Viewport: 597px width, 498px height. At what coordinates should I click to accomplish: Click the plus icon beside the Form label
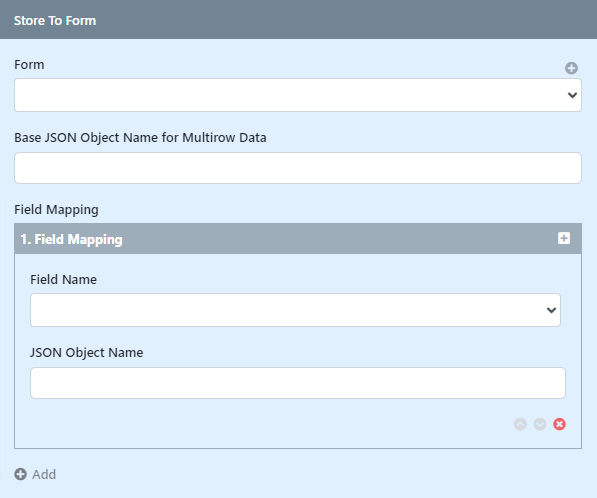[x=571, y=68]
